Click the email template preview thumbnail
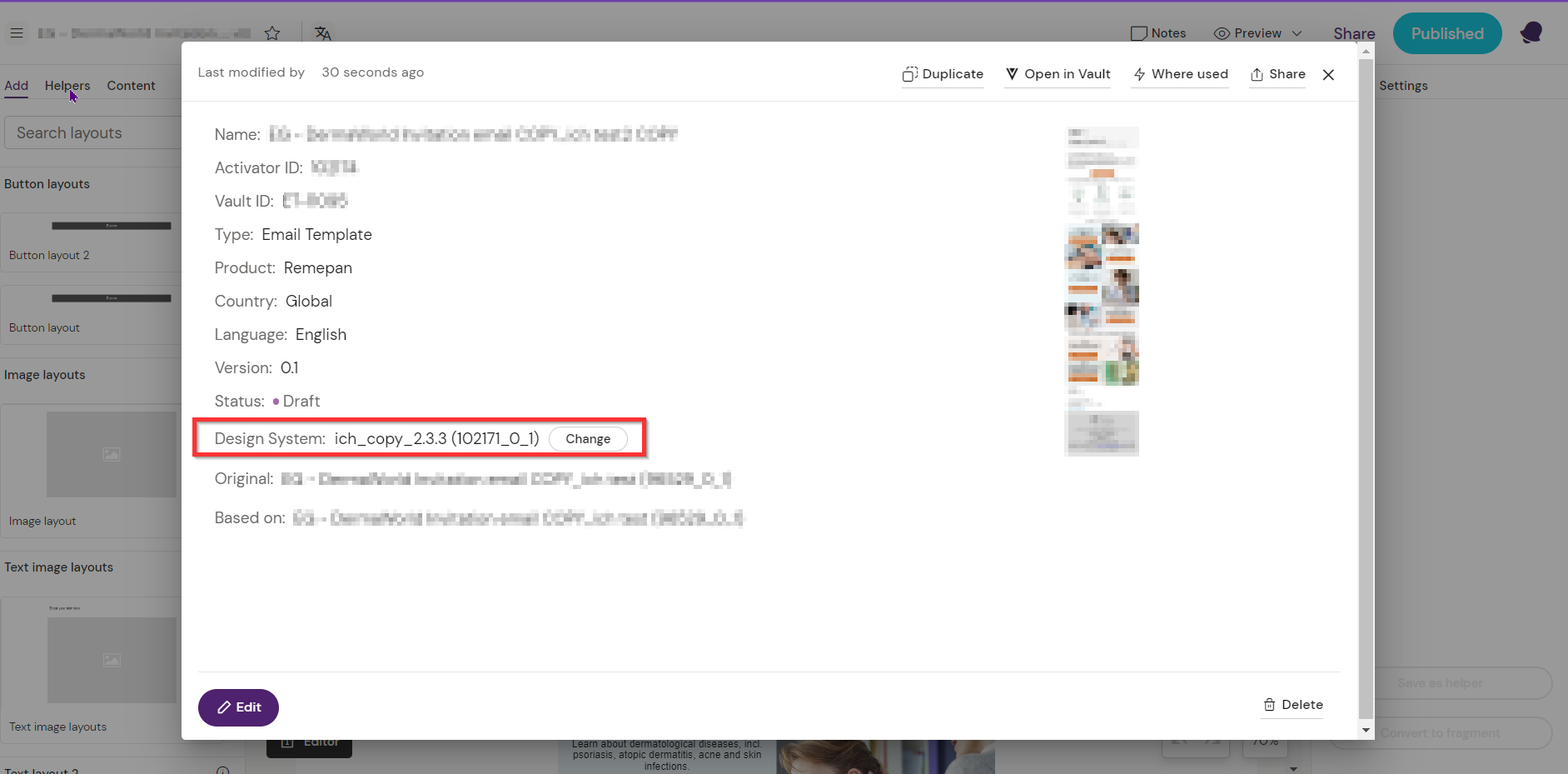The width and height of the screenshot is (1568, 774). click(1101, 292)
